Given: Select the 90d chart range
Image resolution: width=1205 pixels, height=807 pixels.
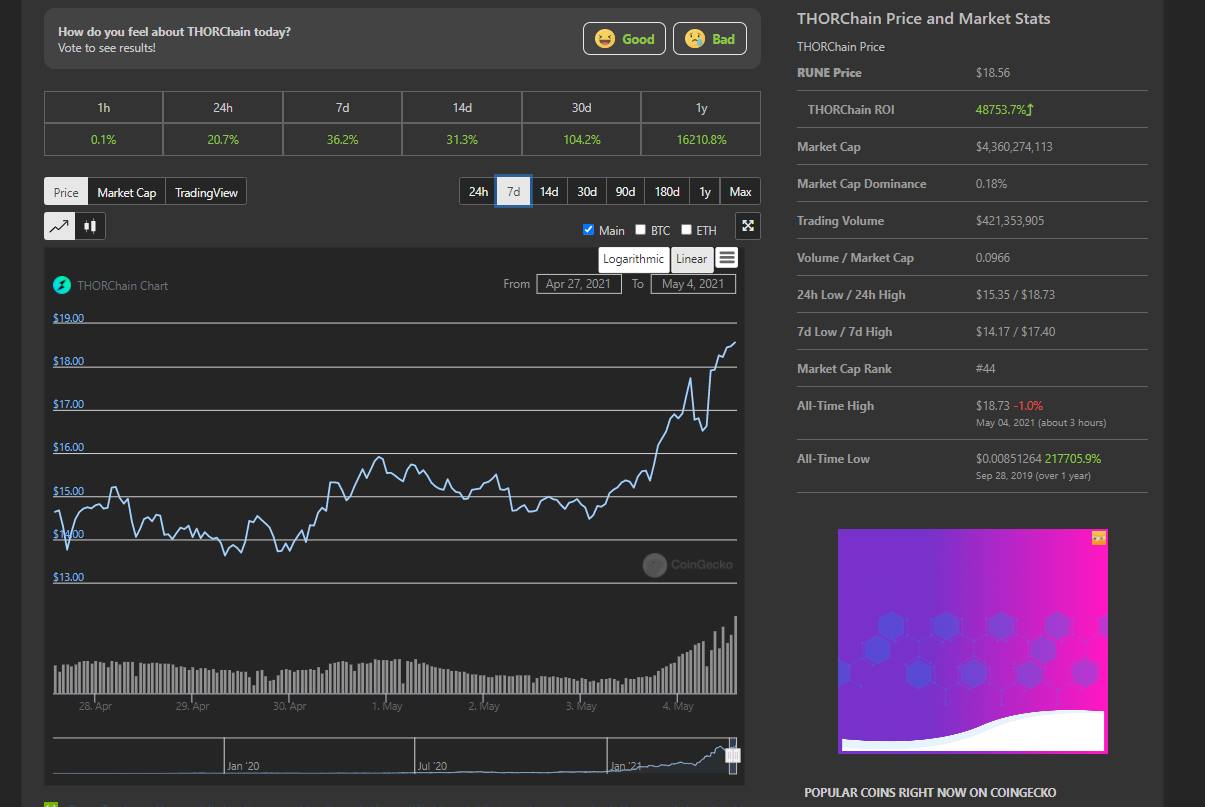Looking at the screenshot, I should point(626,191).
